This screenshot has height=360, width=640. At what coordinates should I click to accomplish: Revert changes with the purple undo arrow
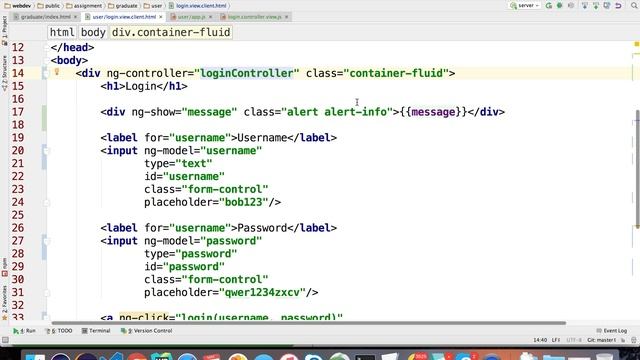(x=618, y=6)
